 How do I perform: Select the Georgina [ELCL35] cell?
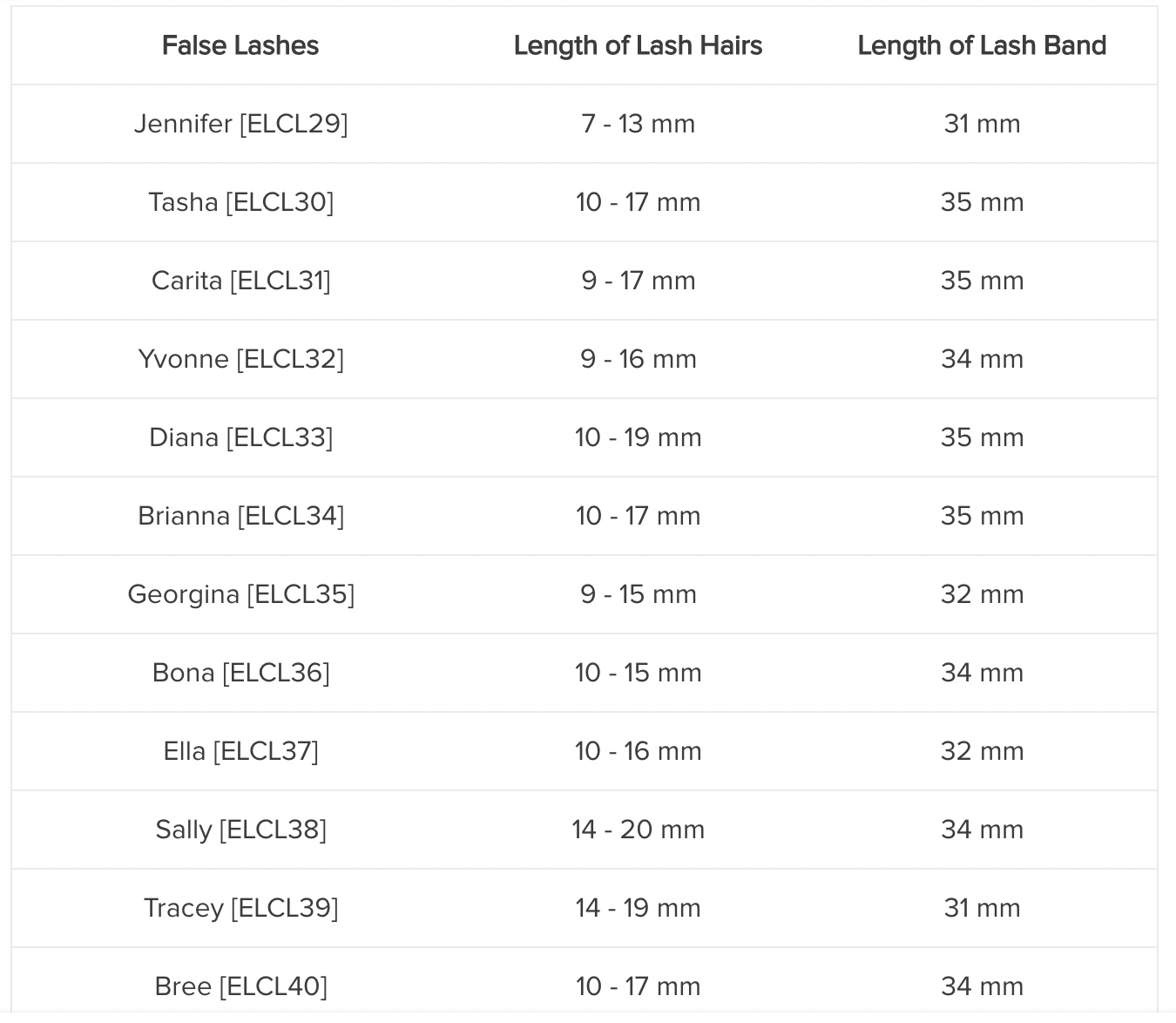pos(240,594)
